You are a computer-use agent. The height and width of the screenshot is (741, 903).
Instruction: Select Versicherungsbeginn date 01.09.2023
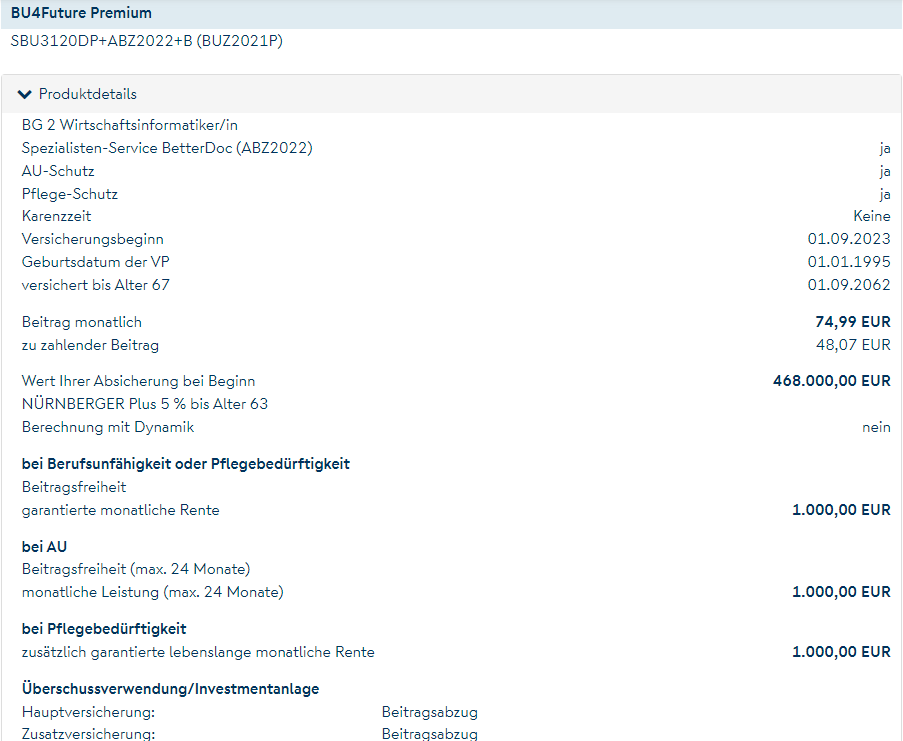[x=848, y=239]
